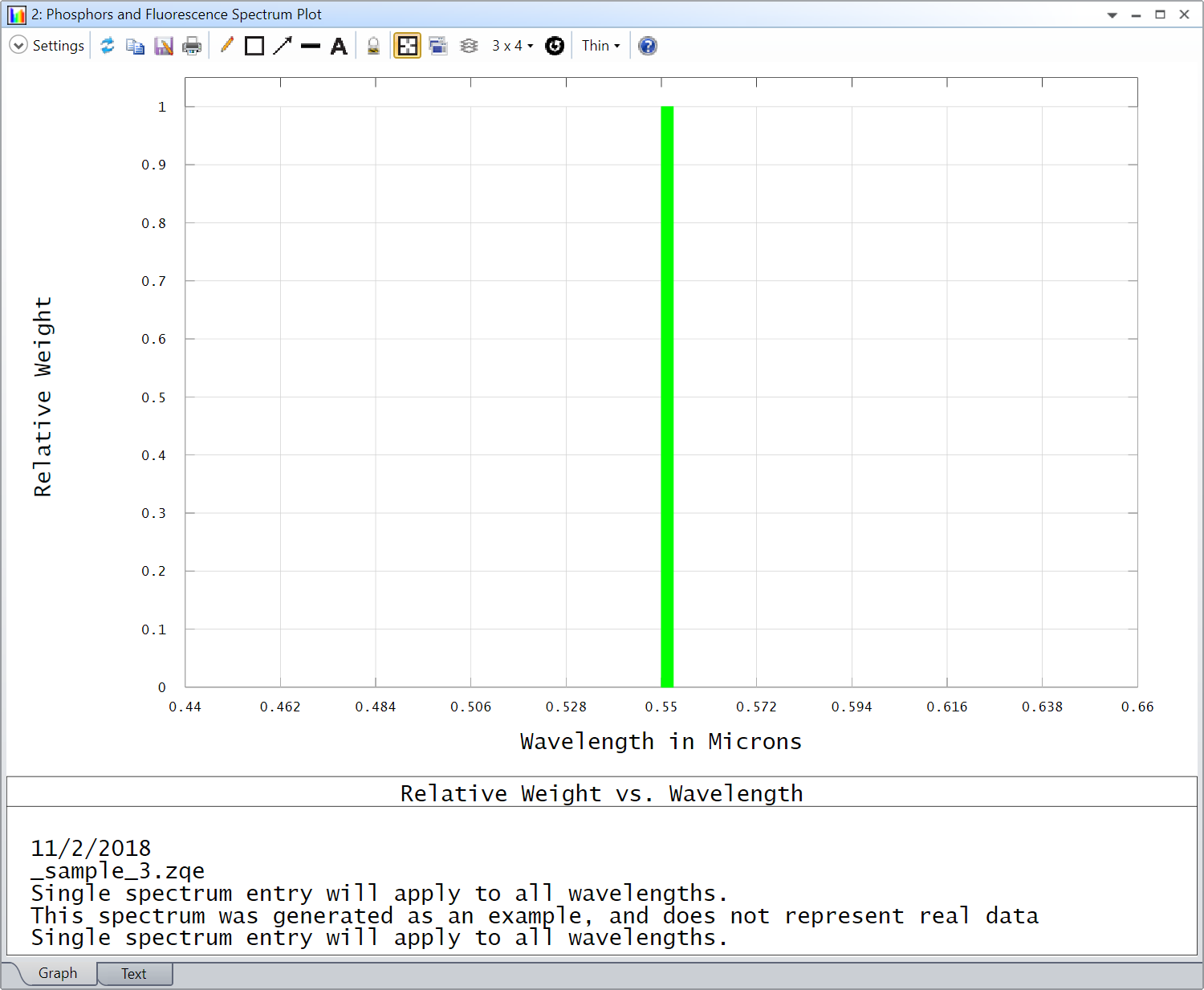Click the x-axis value 0.44
1204x990 pixels.
(x=185, y=707)
